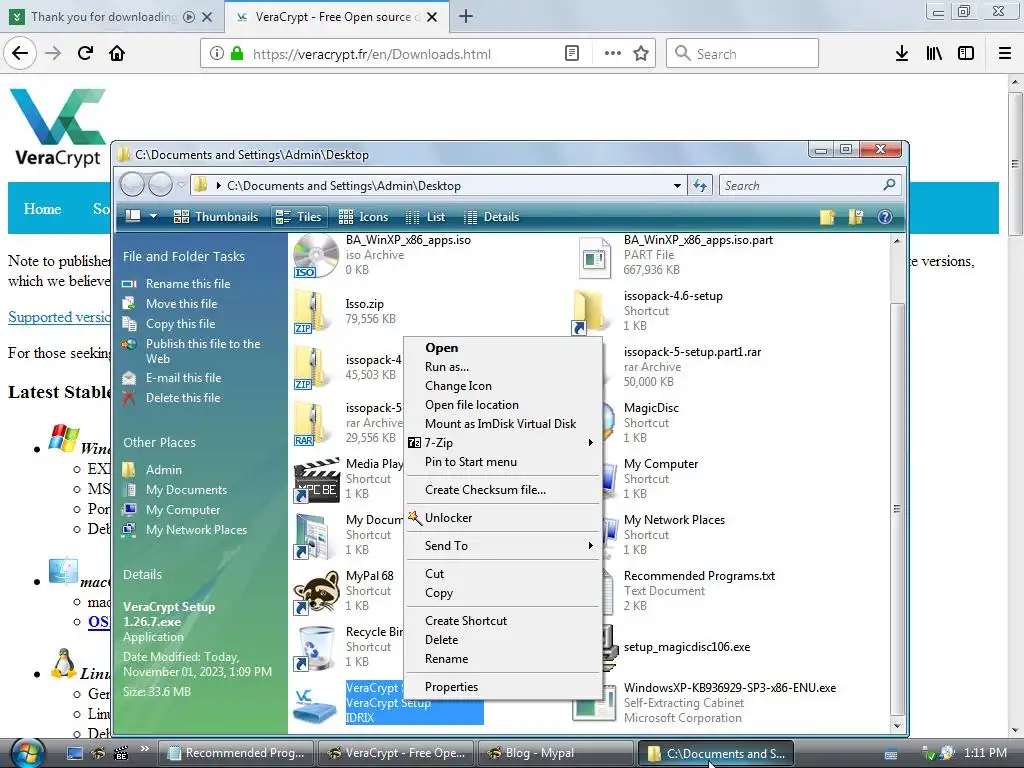The image size is (1024, 768).
Task: Switch explorer view to Icons
Action: point(364,217)
